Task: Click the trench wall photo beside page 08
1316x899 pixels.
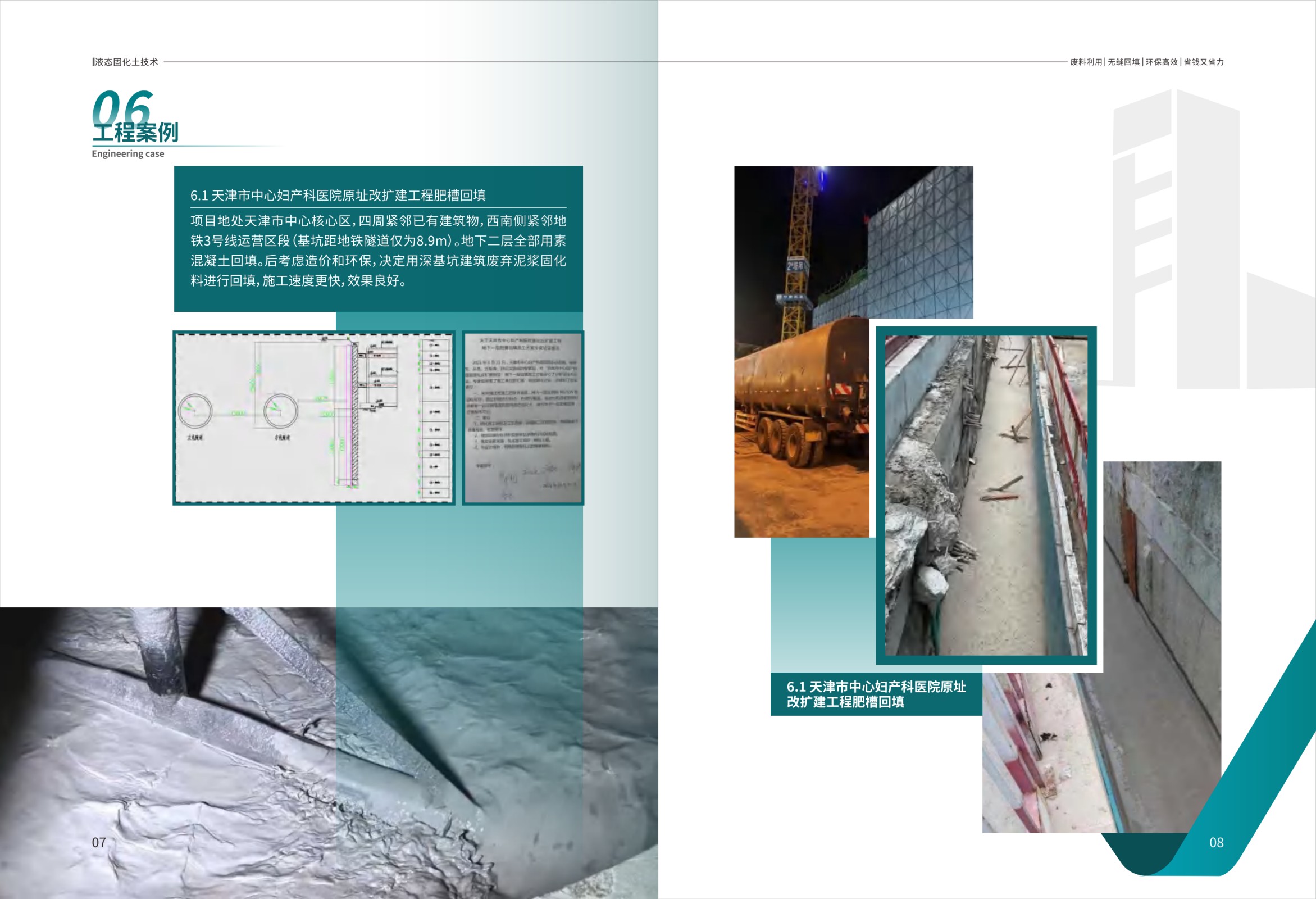Action: pos(1161,647)
